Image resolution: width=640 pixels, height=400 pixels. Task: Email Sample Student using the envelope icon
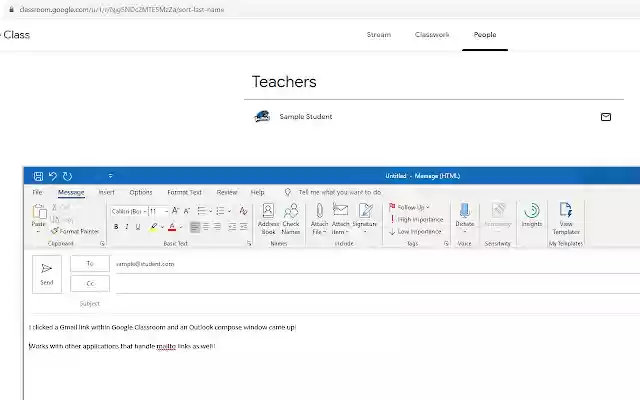(606, 117)
